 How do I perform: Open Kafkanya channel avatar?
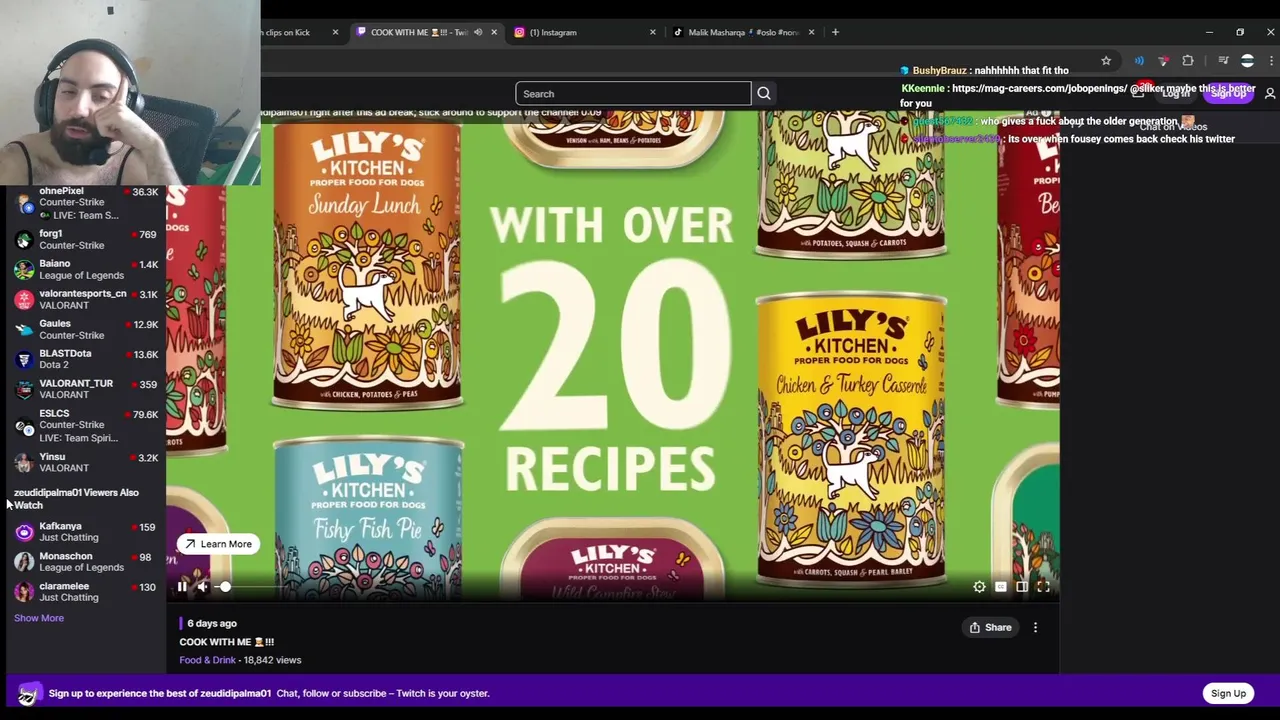[x=24, y=532]
